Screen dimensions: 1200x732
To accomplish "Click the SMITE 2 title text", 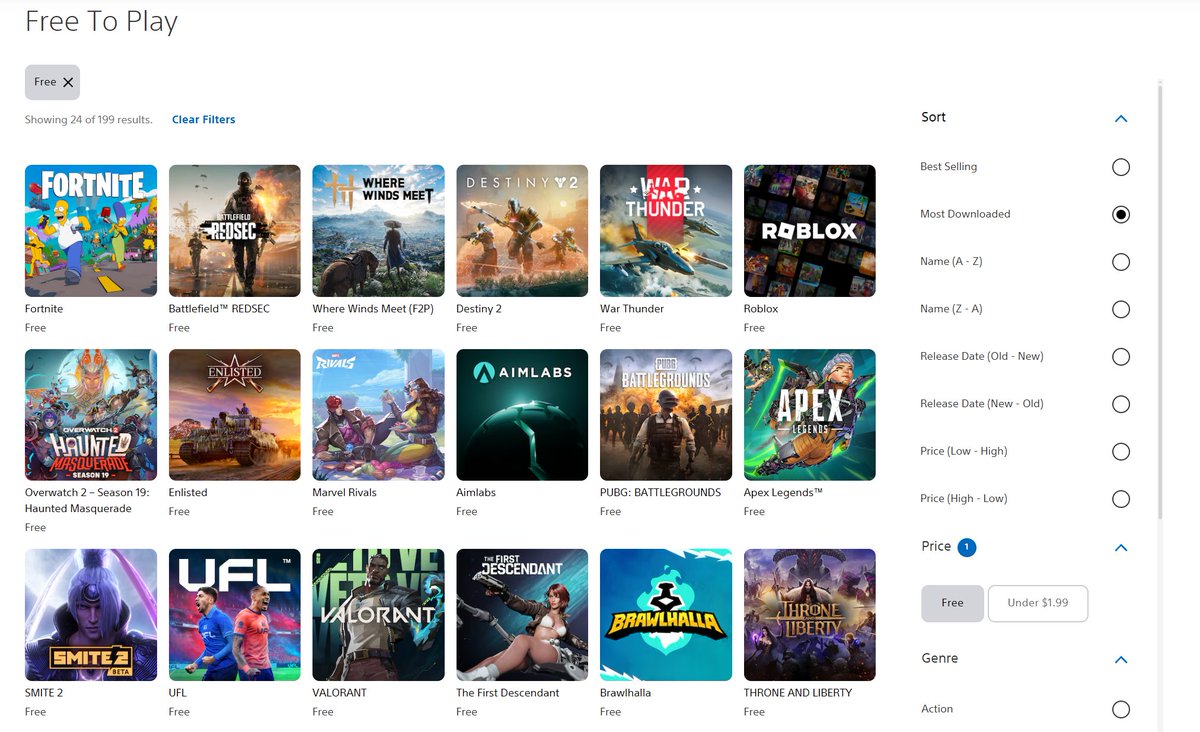I will pyautogui.click(x=46, y=693).
